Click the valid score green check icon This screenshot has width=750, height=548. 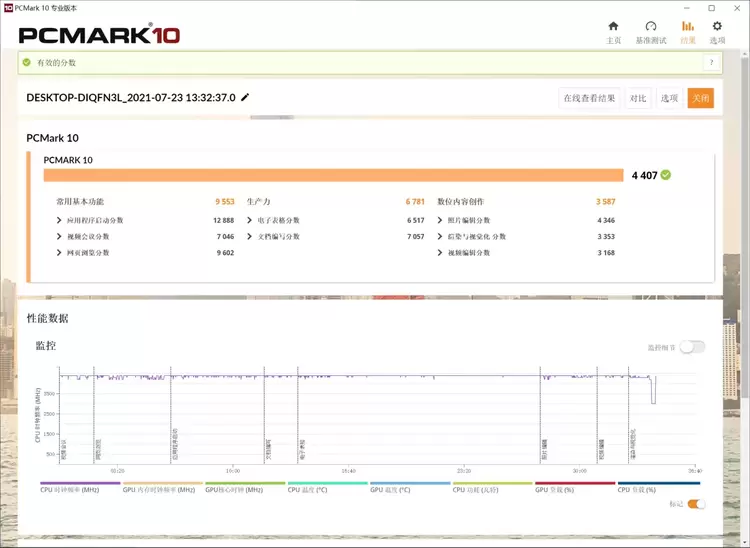[x=27, y=63]
